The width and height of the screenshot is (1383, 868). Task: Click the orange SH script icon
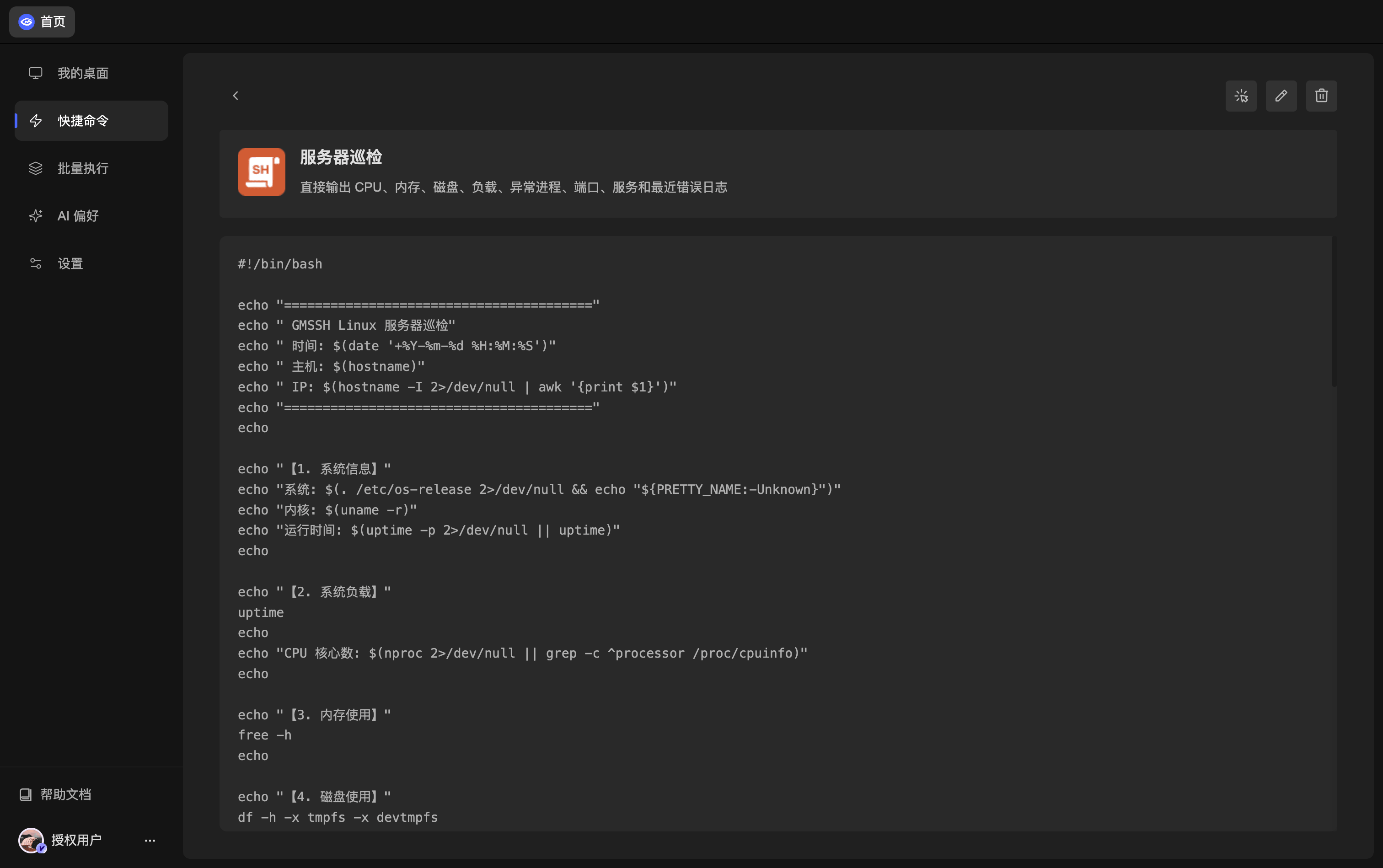tap(262, 172)
